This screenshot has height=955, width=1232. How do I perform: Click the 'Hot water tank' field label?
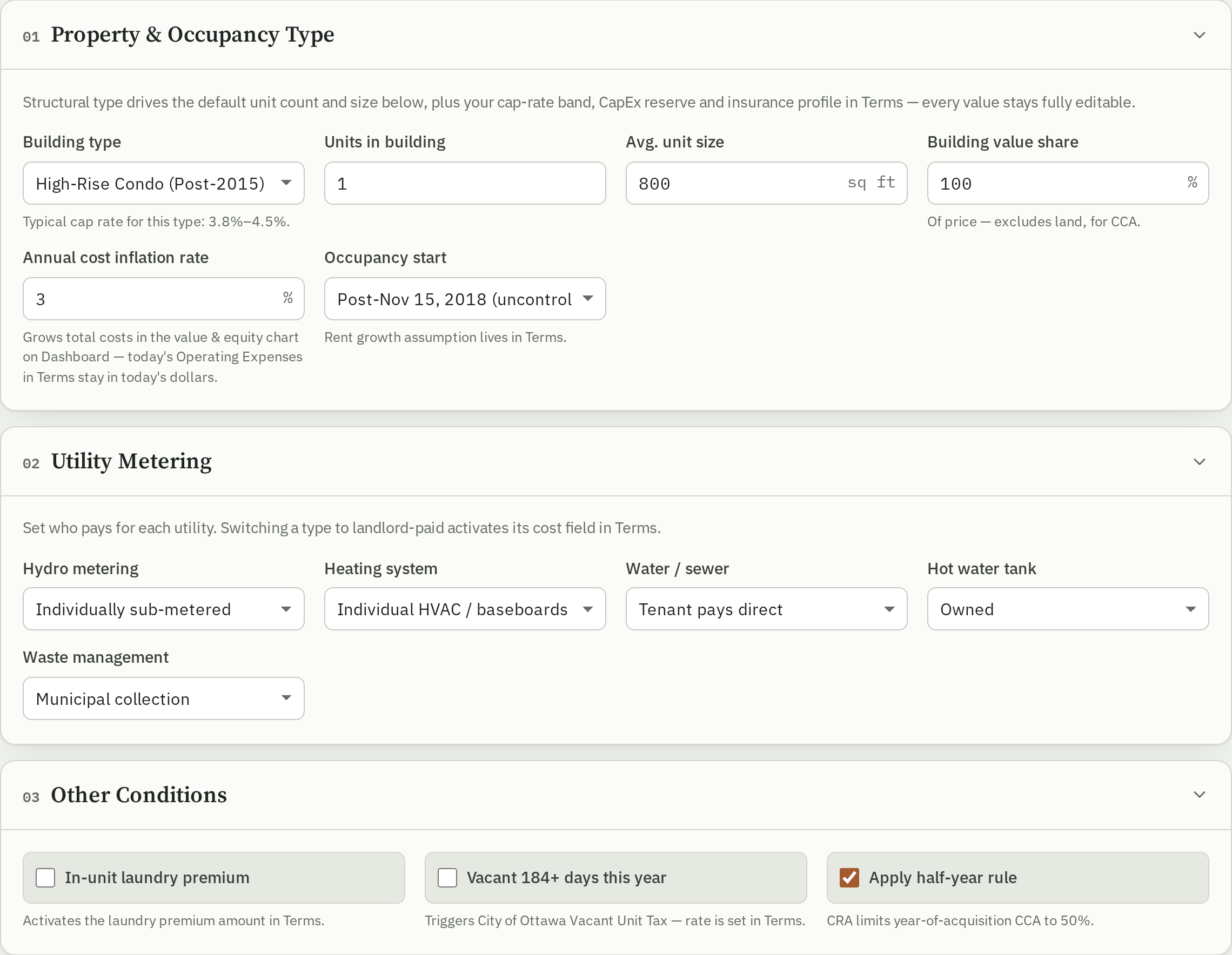(x=981, y=569)
